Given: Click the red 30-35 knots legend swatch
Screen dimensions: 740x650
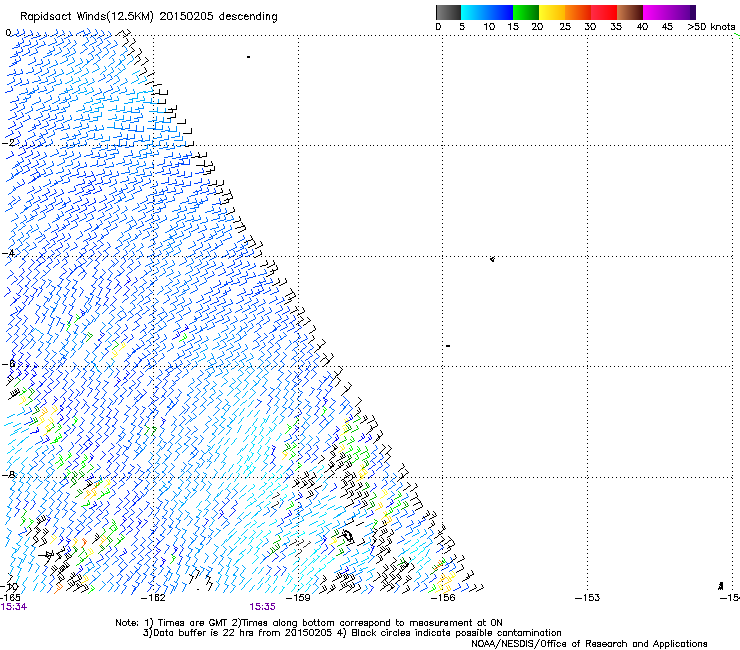Looking at the screenshot, I should click(x=604, y=12).
